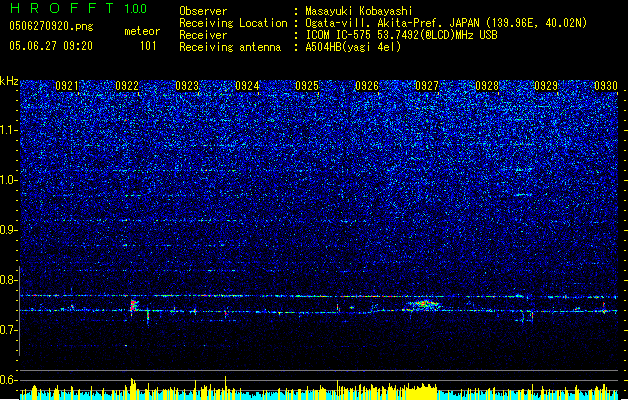Click the 0925 time marker
The image size is (629, 400).
coord(307,86)
